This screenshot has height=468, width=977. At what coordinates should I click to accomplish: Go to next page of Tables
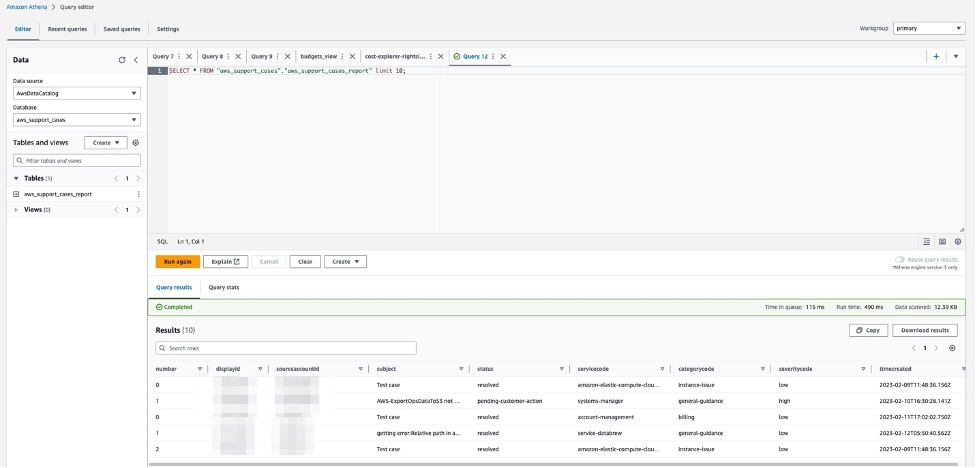pos(138,179)
